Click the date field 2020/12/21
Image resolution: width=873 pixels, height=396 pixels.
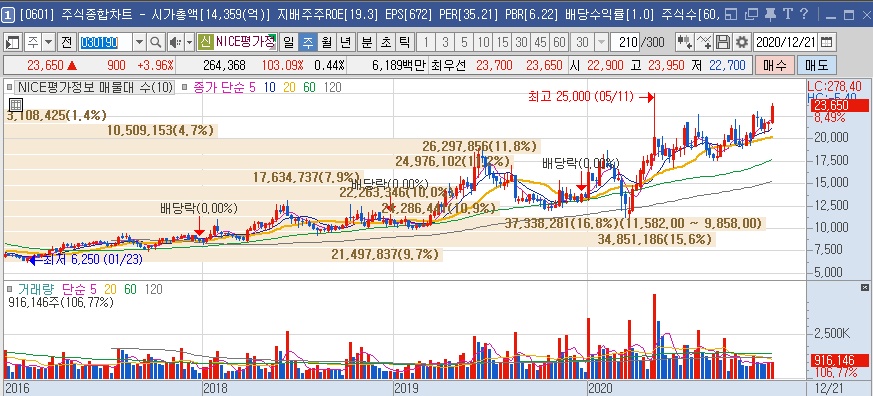787,42
